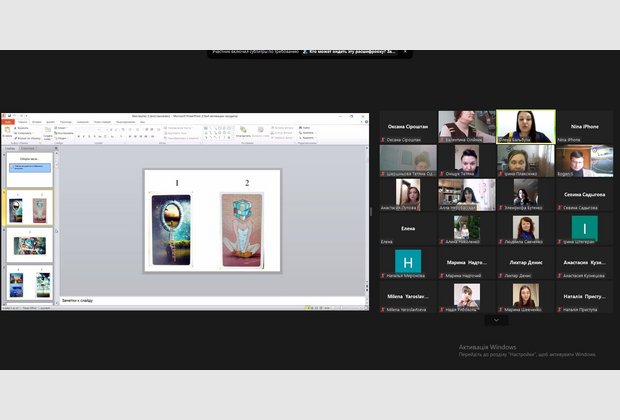Click the transcript visibility question link in banner
The height and width of the screenshot is (420, 620).
(x=359, y=51)
